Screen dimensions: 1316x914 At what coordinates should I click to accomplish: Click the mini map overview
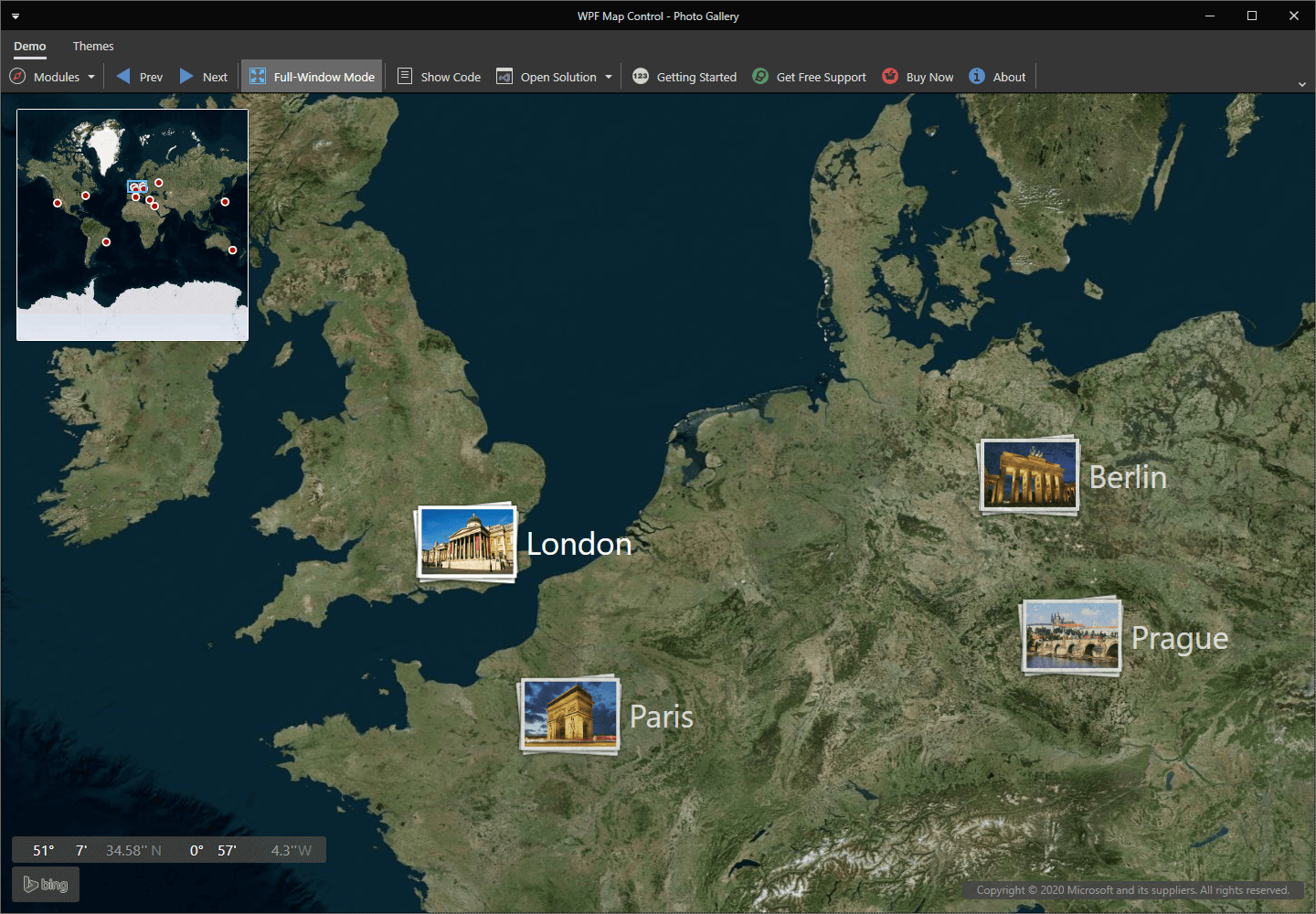tap(133, 225)
